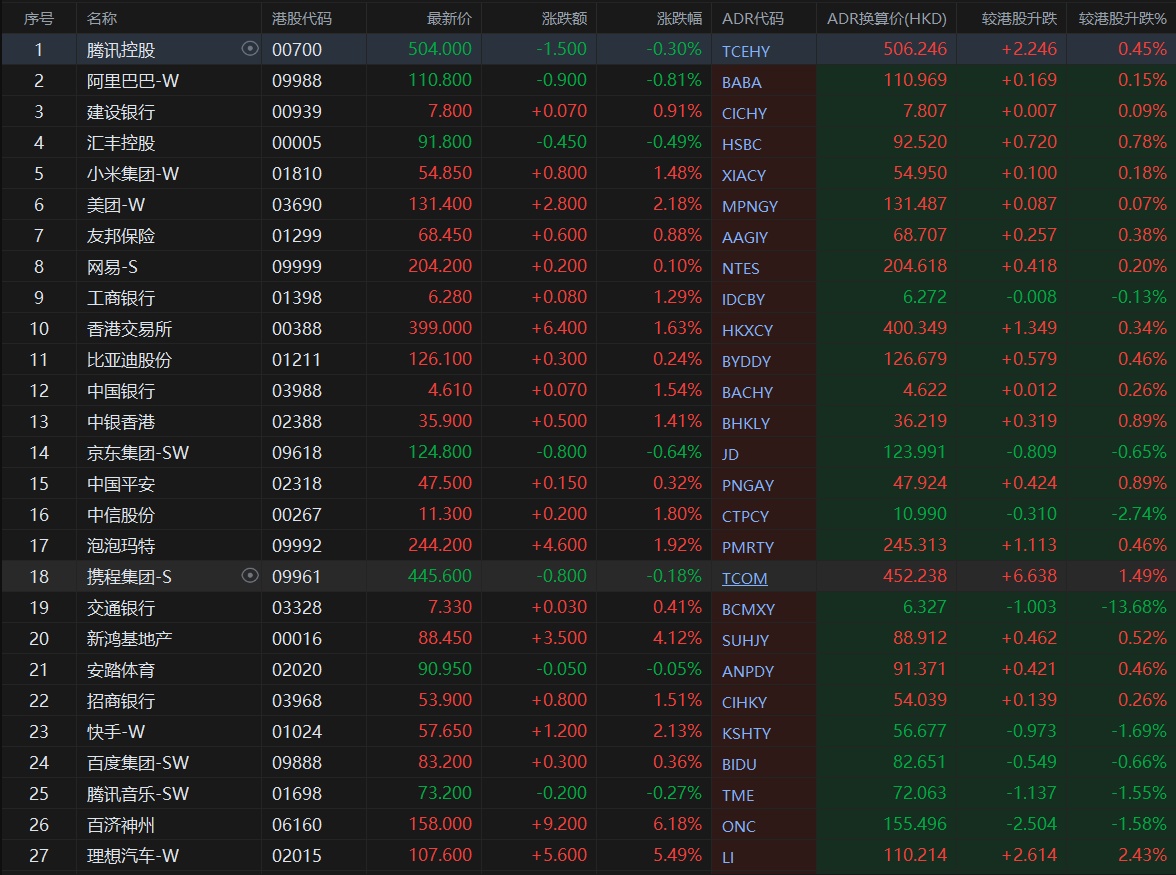
Task: Click the 港股代码 column header
Action: click(302, 18)
